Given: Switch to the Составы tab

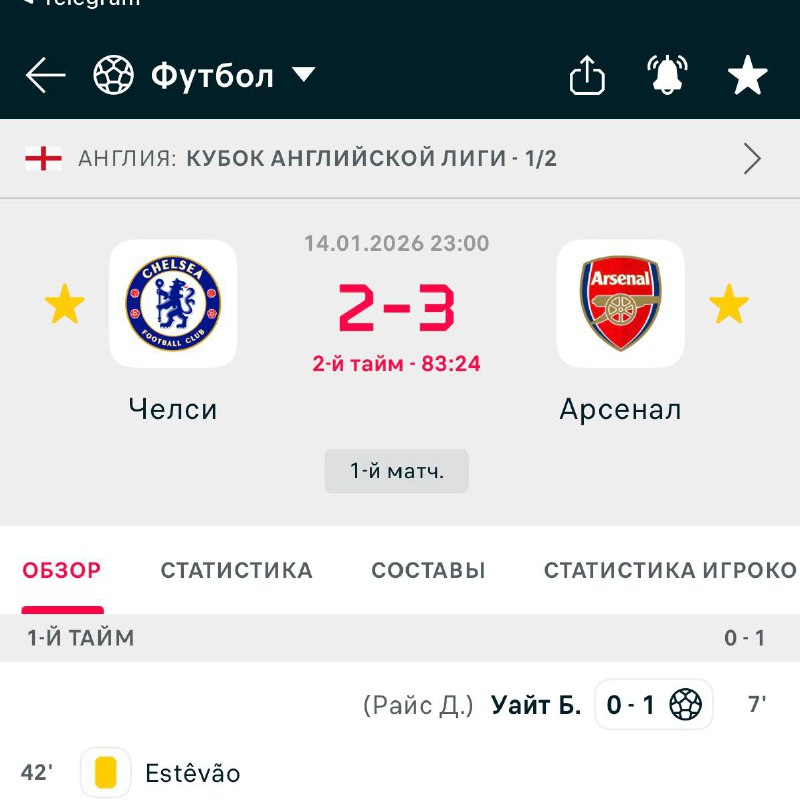Looking at the screenshot, I should 428,571.
